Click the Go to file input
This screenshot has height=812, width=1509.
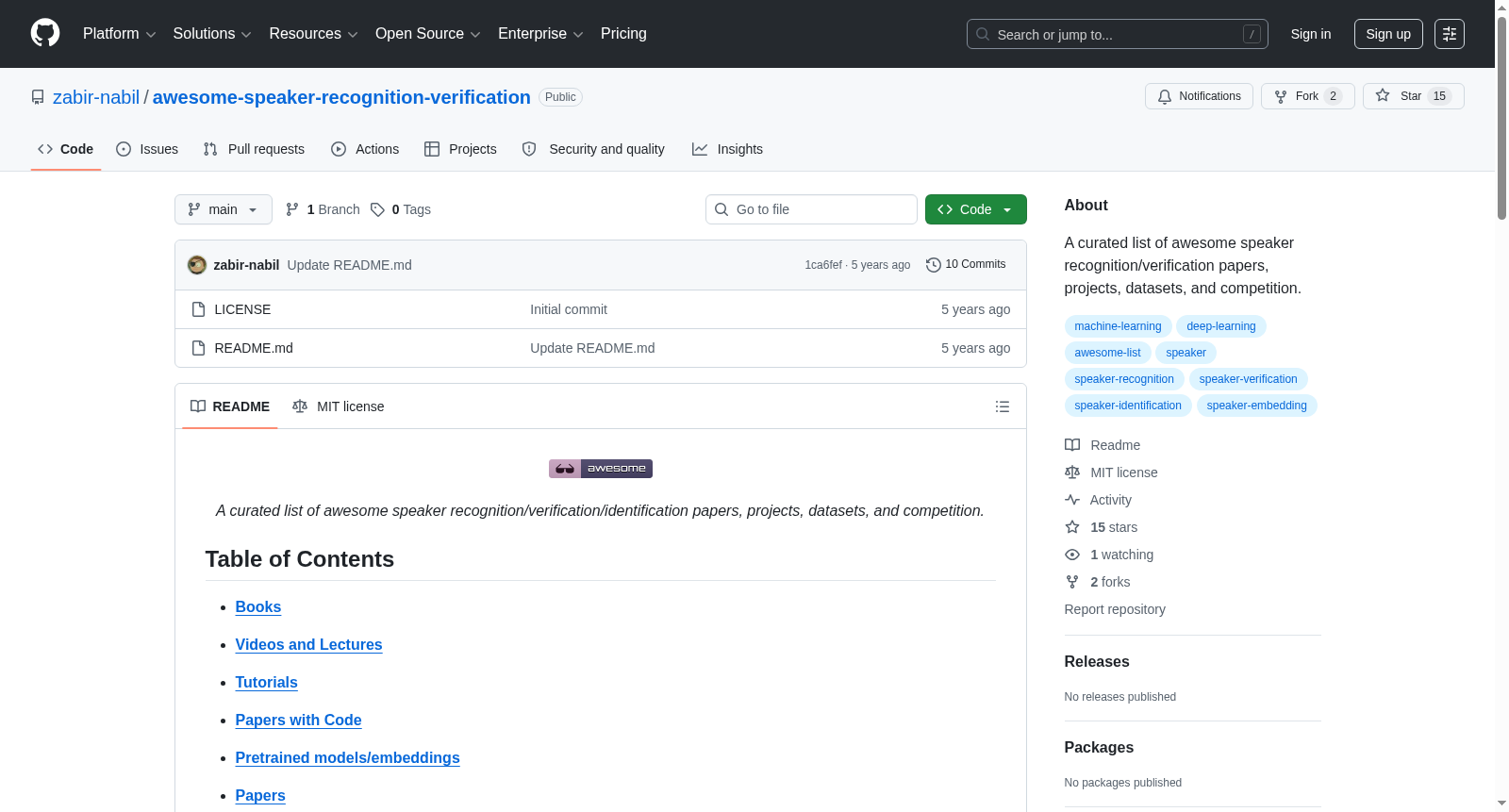(811, 209)
